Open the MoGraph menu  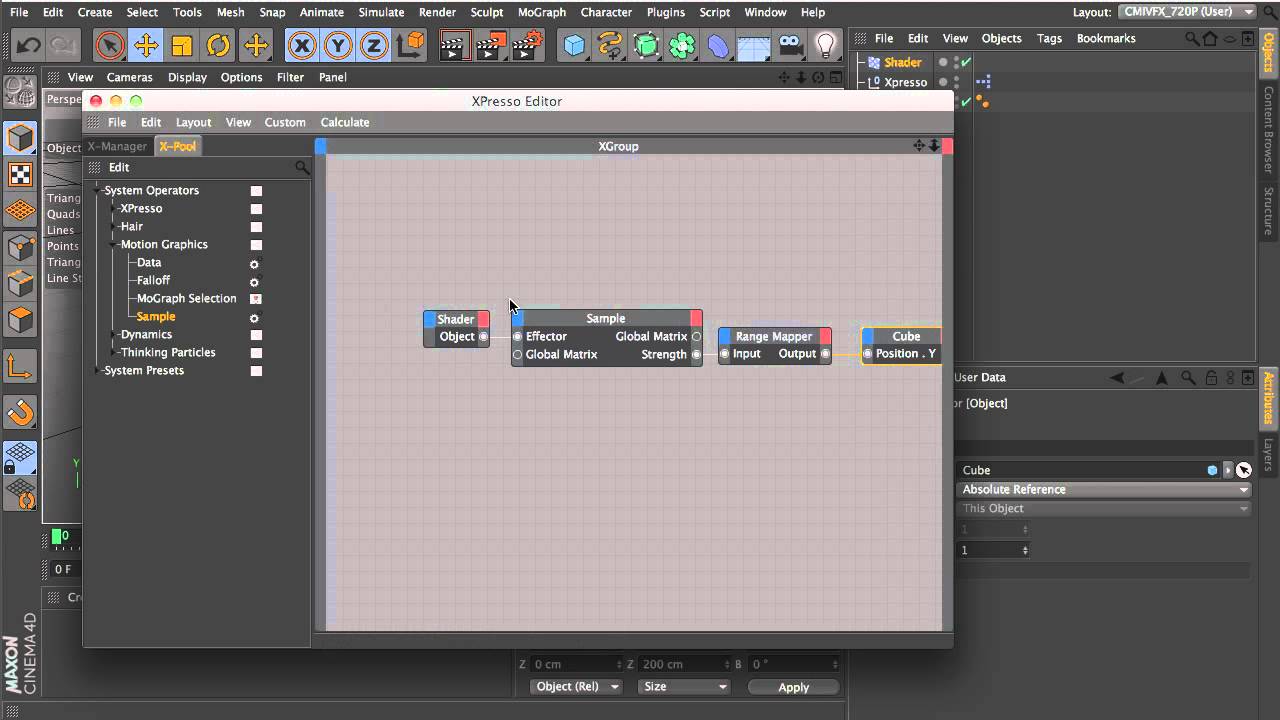click(542, 12)
